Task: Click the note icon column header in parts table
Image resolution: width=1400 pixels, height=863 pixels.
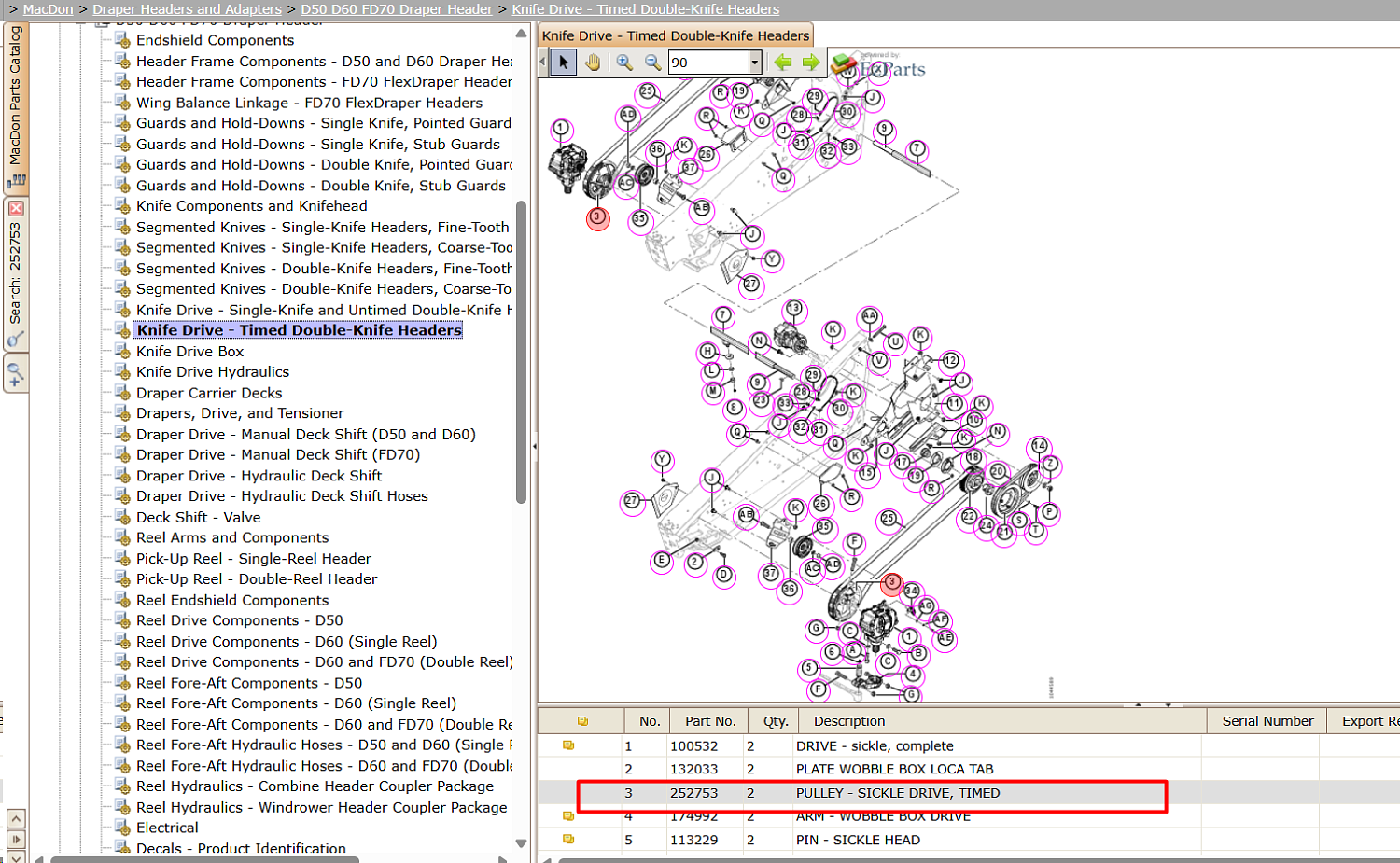Action: click(x=582, y=721)
